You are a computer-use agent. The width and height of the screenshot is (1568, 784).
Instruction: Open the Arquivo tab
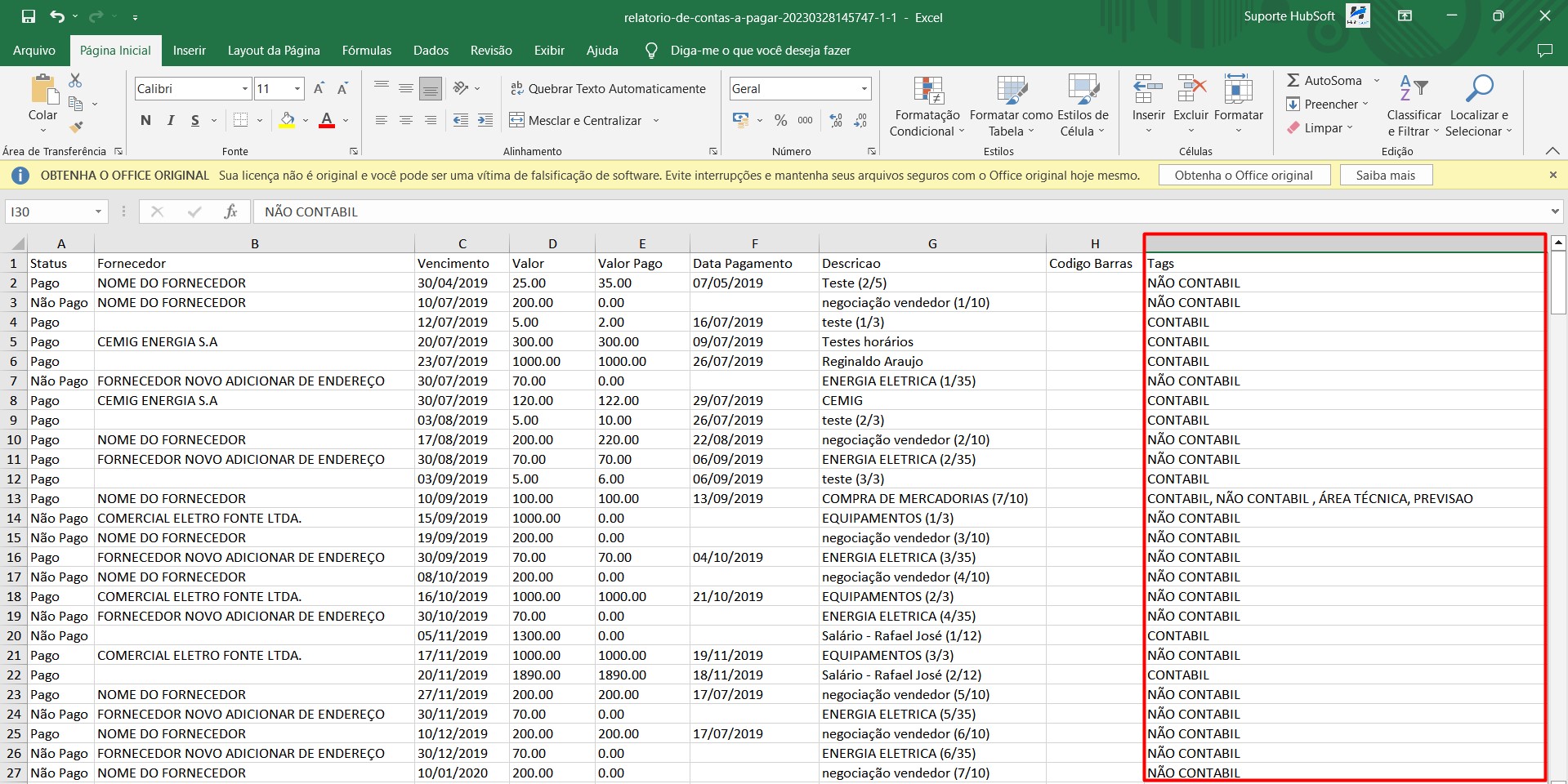point(34,51)
